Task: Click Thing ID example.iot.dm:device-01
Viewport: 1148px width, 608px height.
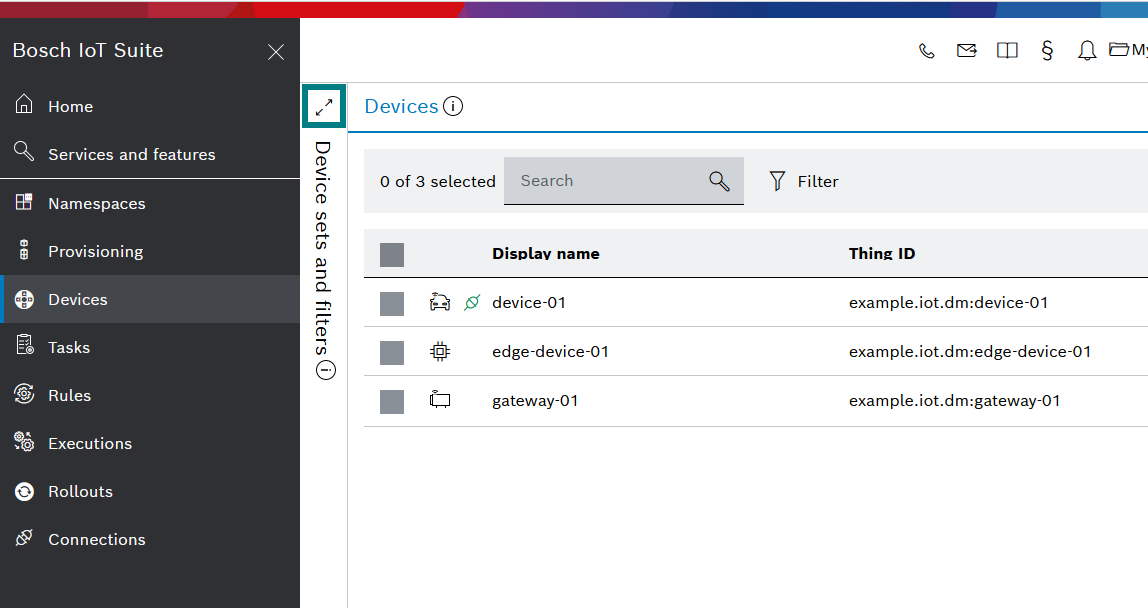Action: click(x=948, y=303)
